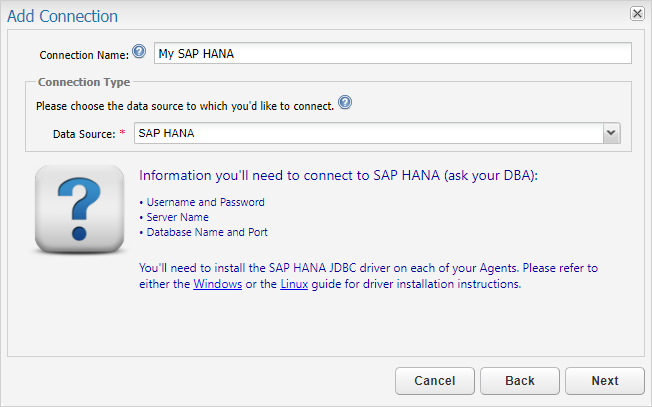Open the Linux driver installation guide
Screen dimensions: 652x407
point(294,284)
